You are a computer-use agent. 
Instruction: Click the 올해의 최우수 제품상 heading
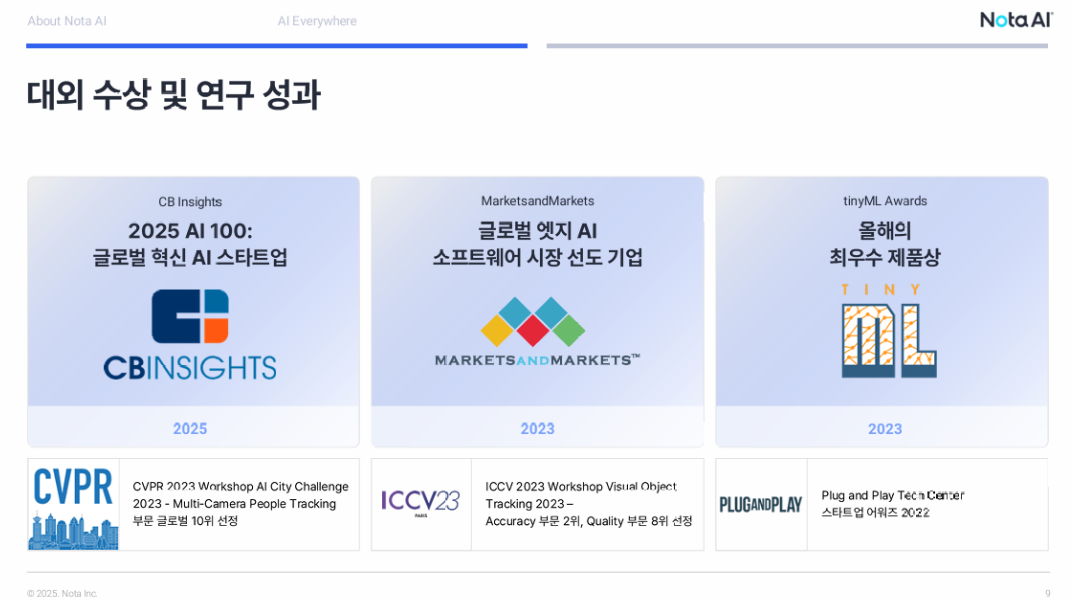pos(885,244)
